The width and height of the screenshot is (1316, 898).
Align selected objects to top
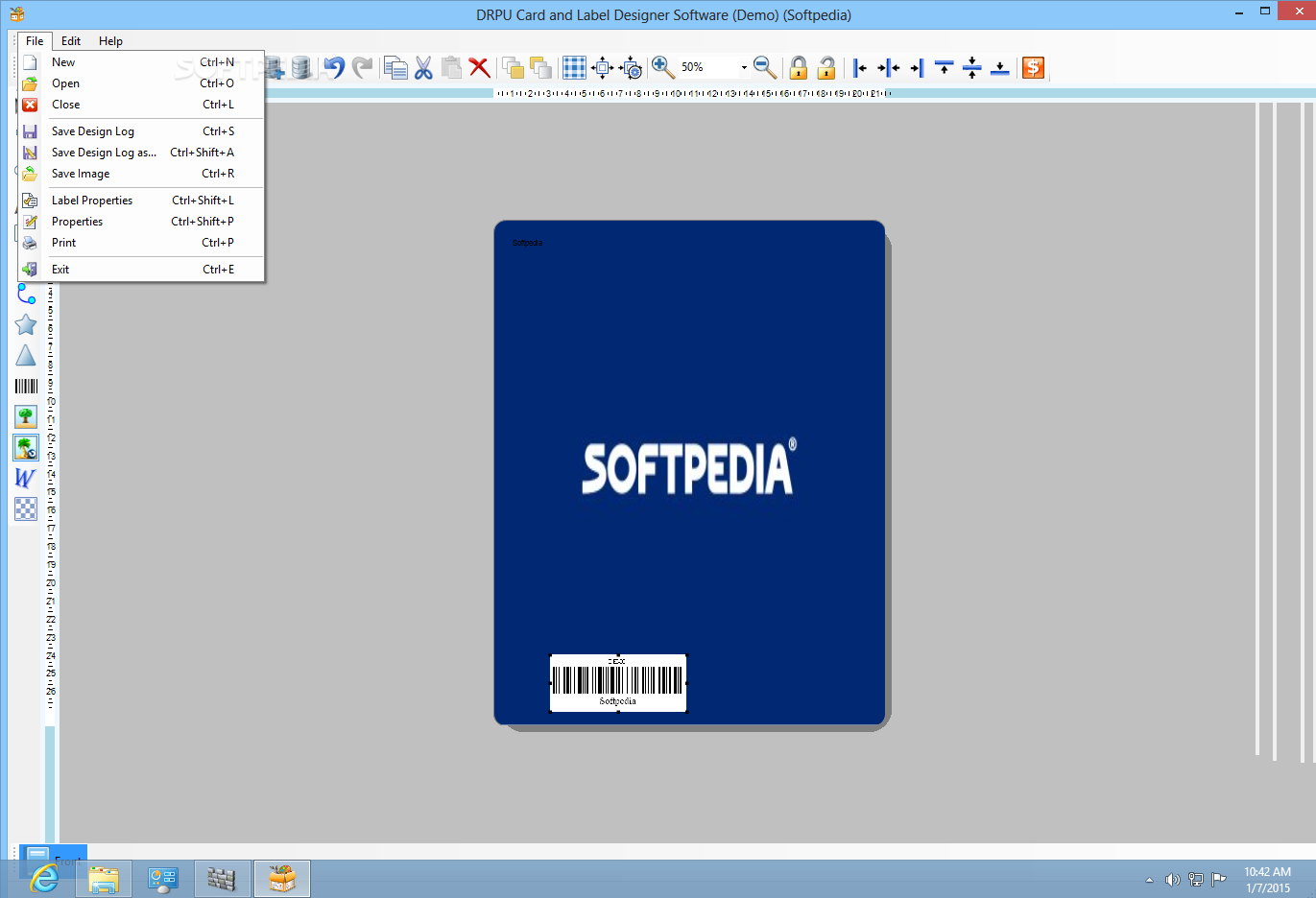(945, 67)
